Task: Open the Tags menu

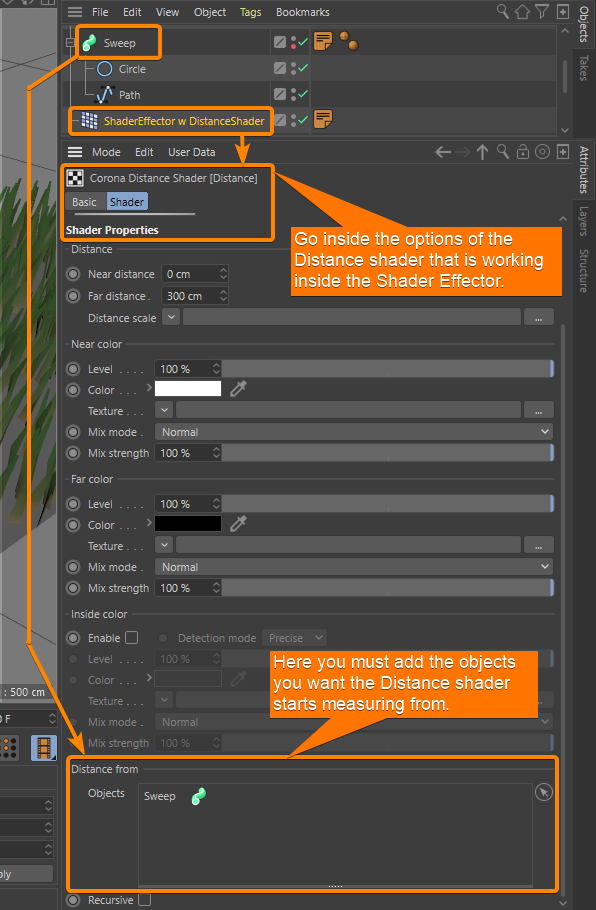Action: tap(251, 12)
